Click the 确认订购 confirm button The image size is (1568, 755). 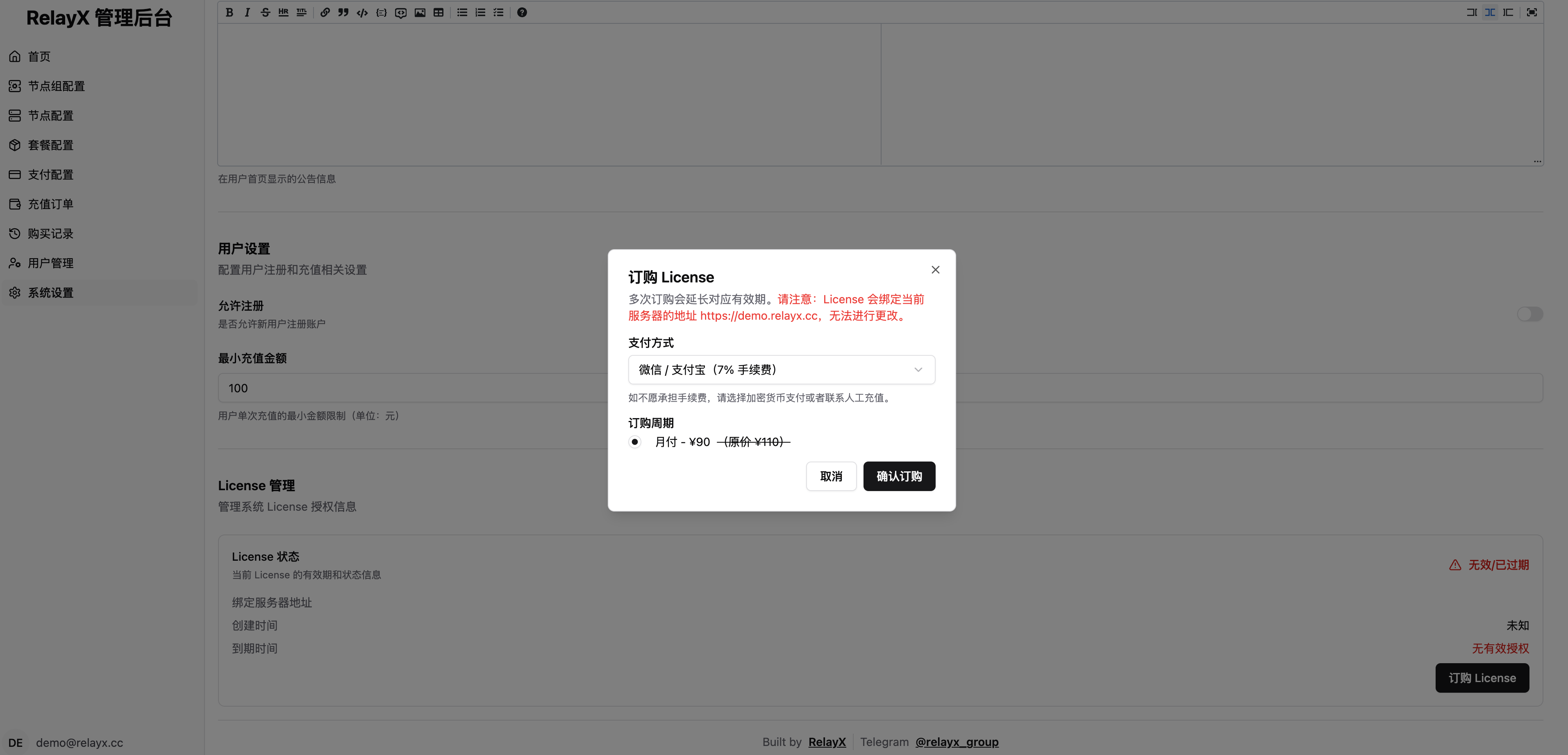coord(899,476)
